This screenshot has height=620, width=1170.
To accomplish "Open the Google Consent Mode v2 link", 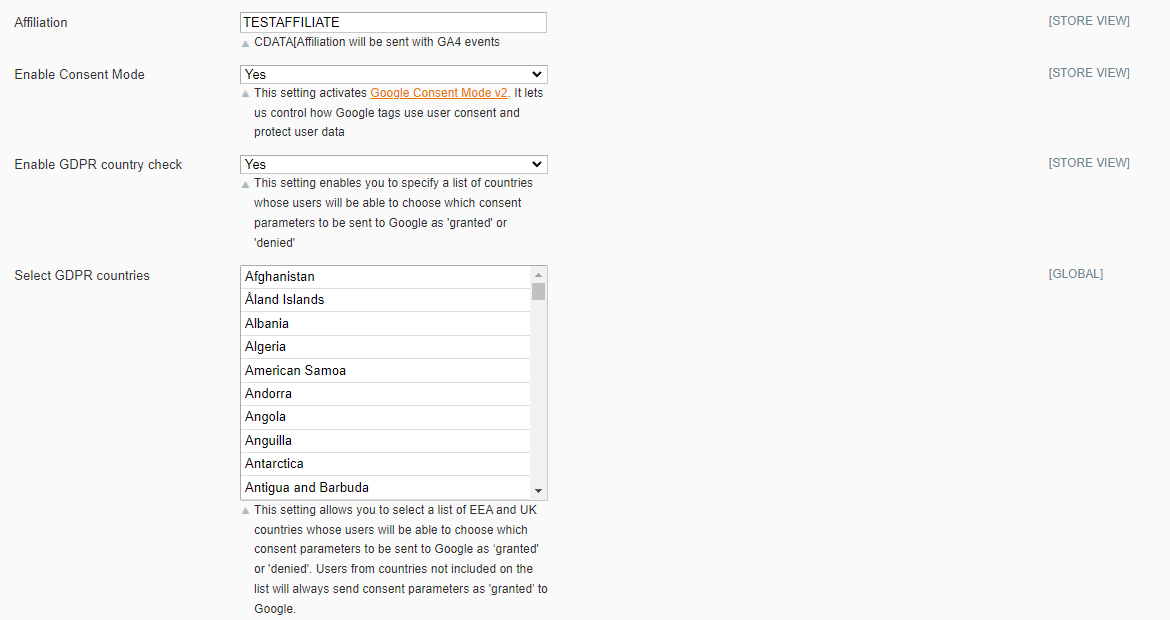I will coord(439,93).
